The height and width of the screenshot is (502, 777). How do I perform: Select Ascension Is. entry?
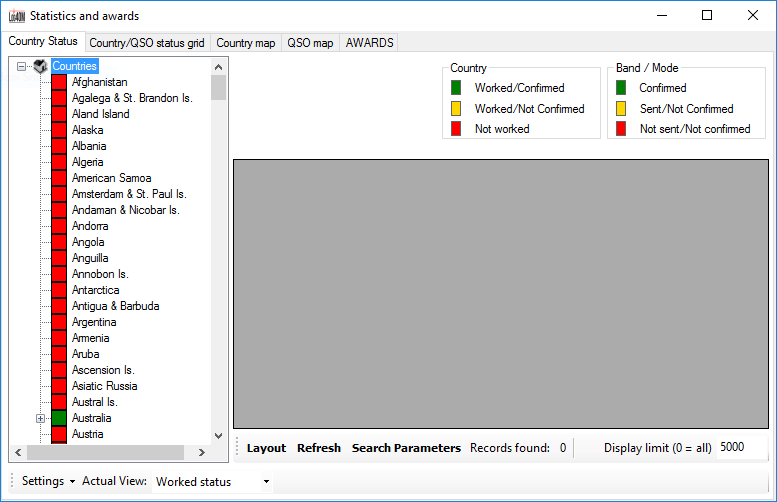pyautogui.click(x=103, y=370)
